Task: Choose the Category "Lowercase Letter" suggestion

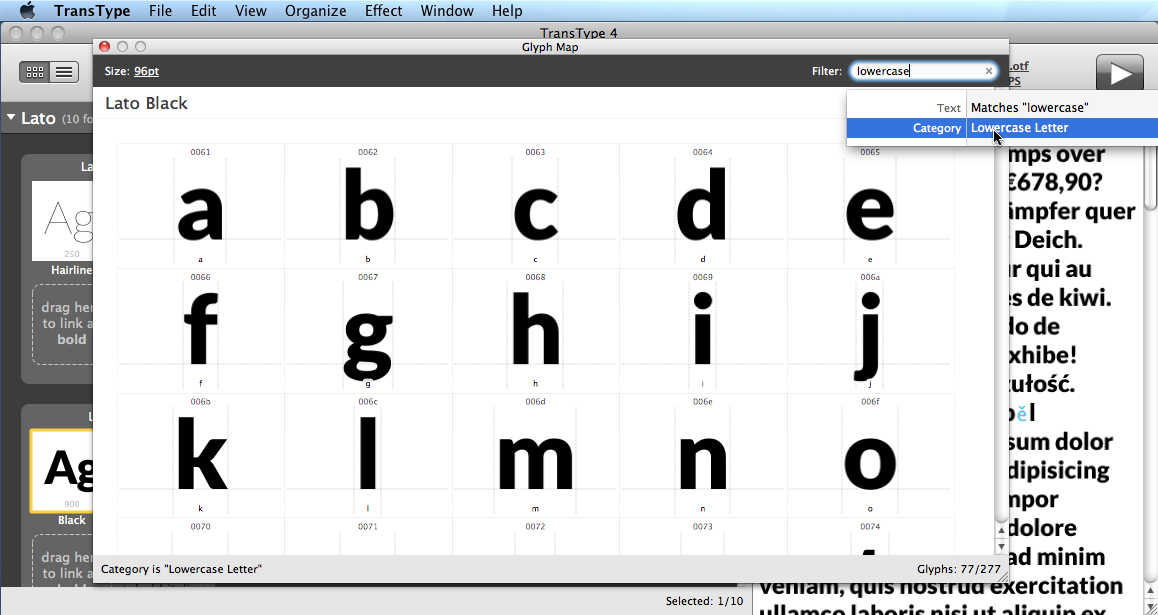Action: coord(1002,128)
